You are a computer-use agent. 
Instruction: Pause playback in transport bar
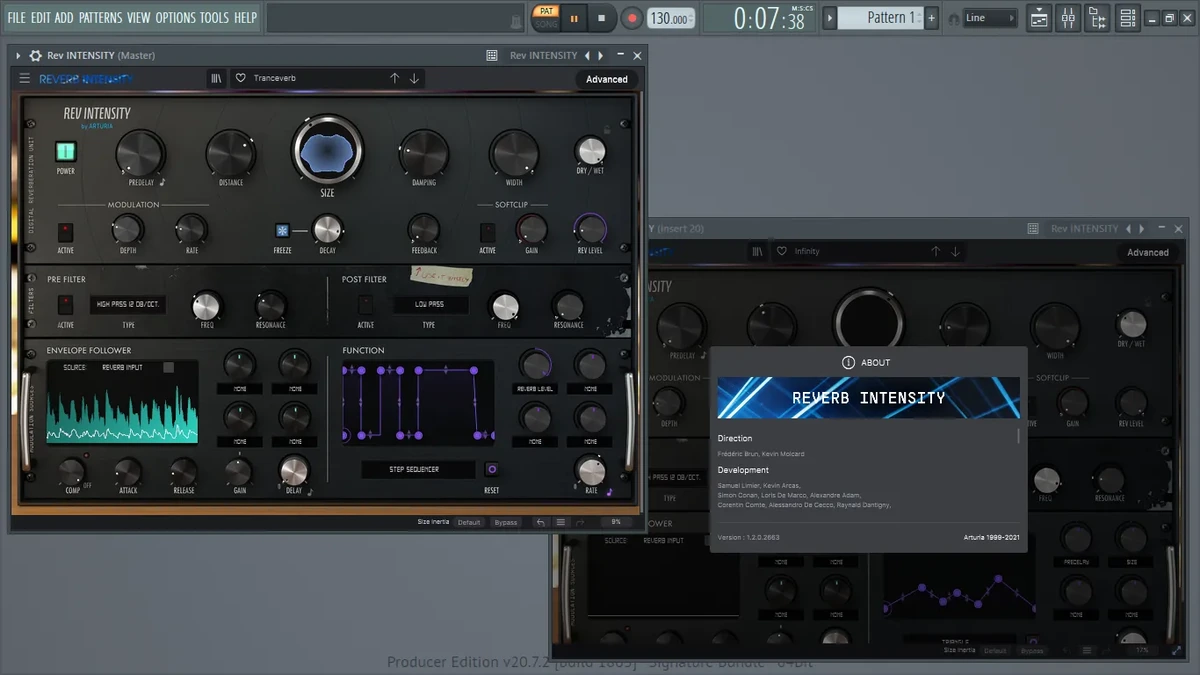coord(574,18)
